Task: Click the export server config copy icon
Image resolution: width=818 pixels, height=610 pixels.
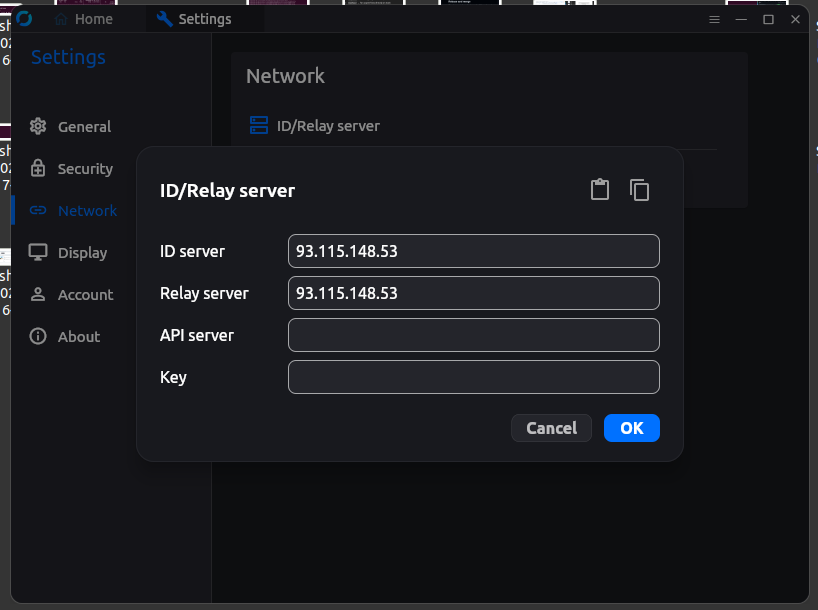Action: pyautogui.click(x=640, y=190)
